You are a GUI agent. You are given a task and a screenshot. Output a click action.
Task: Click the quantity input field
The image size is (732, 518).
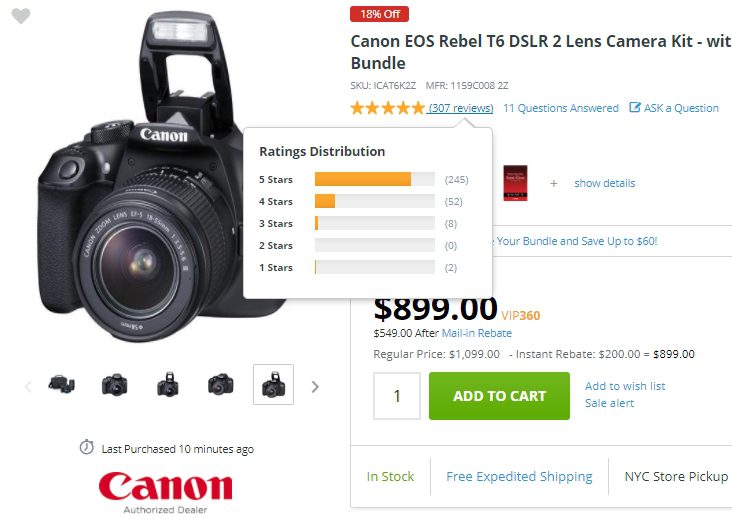coord(396,396)
